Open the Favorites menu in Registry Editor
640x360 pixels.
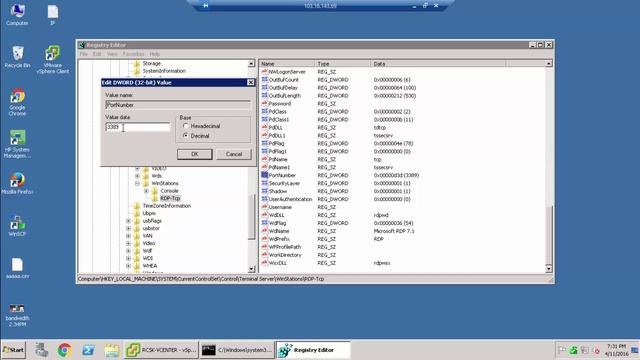133,54
